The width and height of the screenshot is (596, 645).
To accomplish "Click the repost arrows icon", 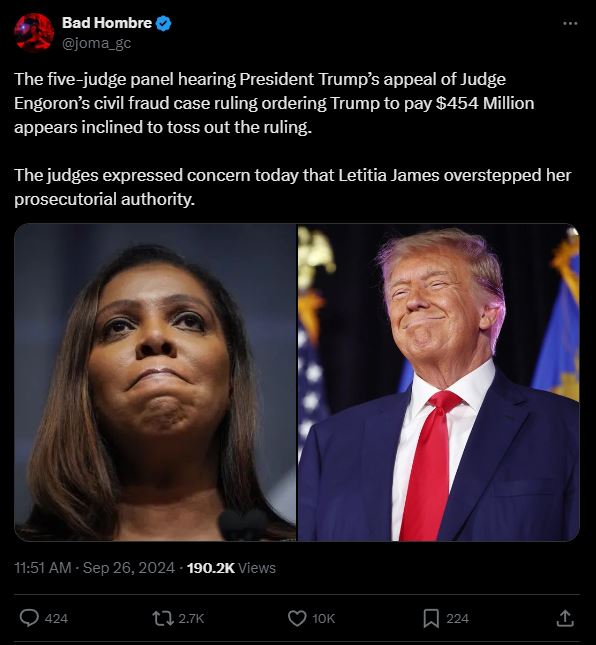I will [x=163, y=618].
